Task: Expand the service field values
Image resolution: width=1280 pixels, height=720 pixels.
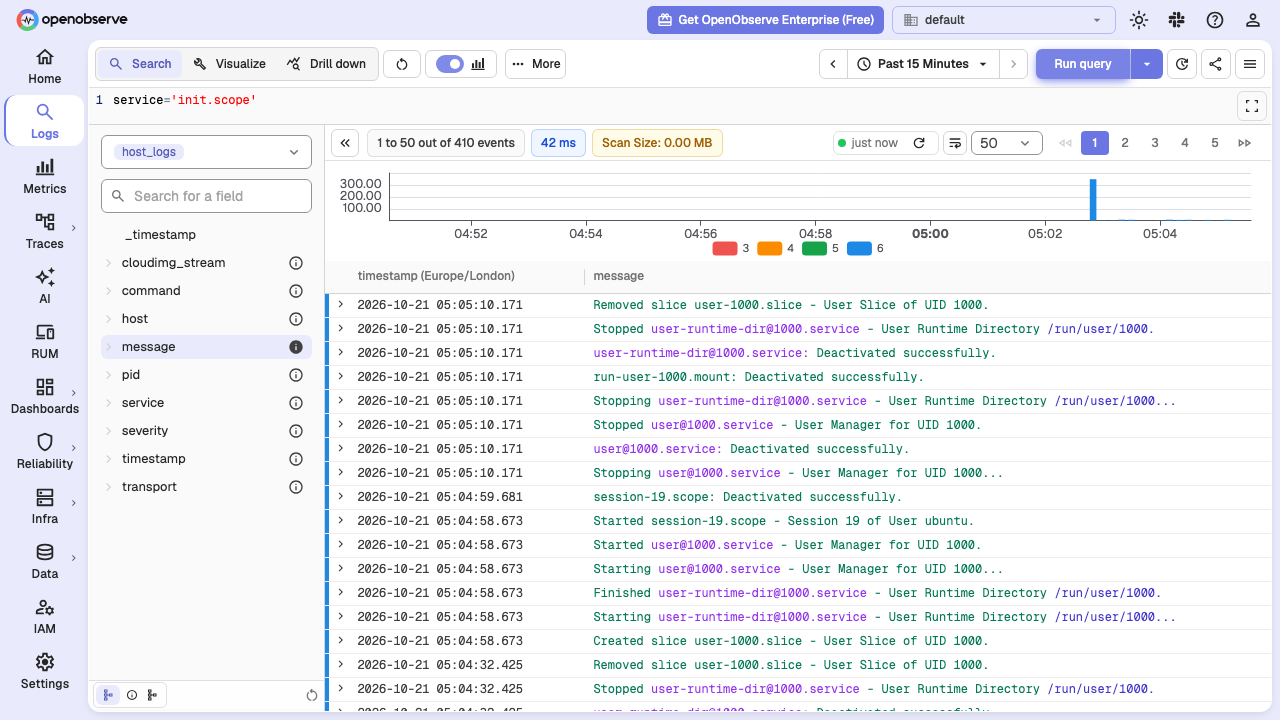Action: (x=108, y=403)
